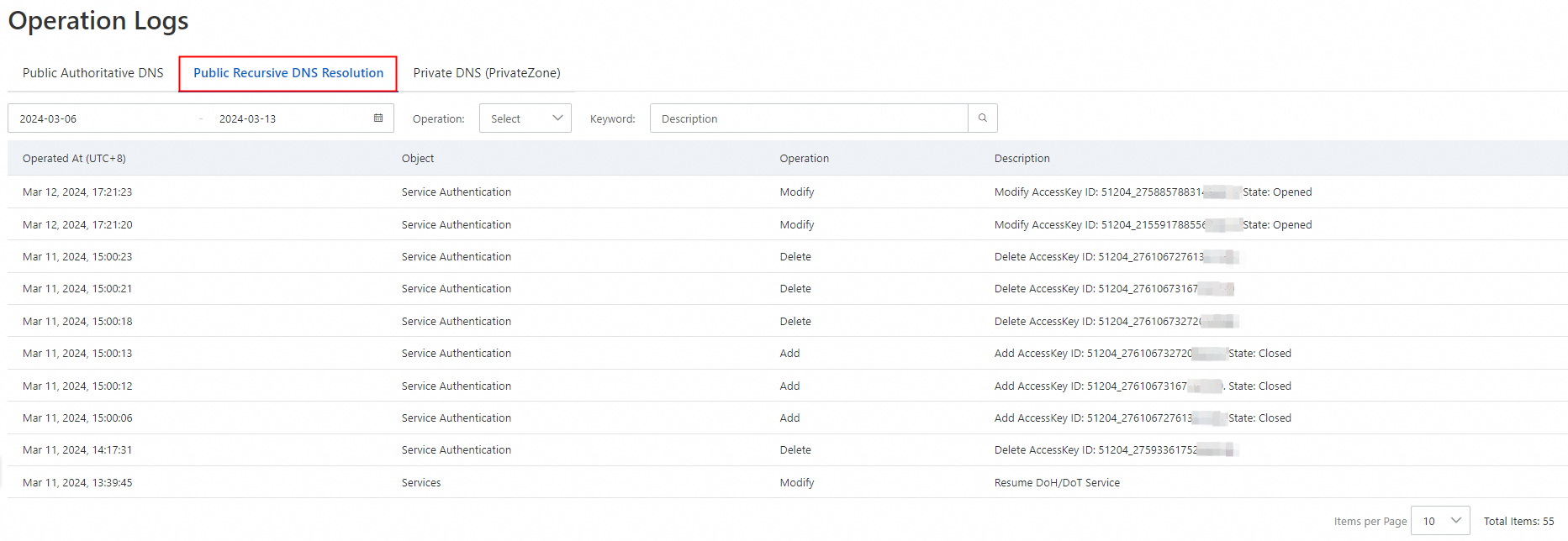
Task: Click the Operation Logs page heading
Action: [98, 21]
